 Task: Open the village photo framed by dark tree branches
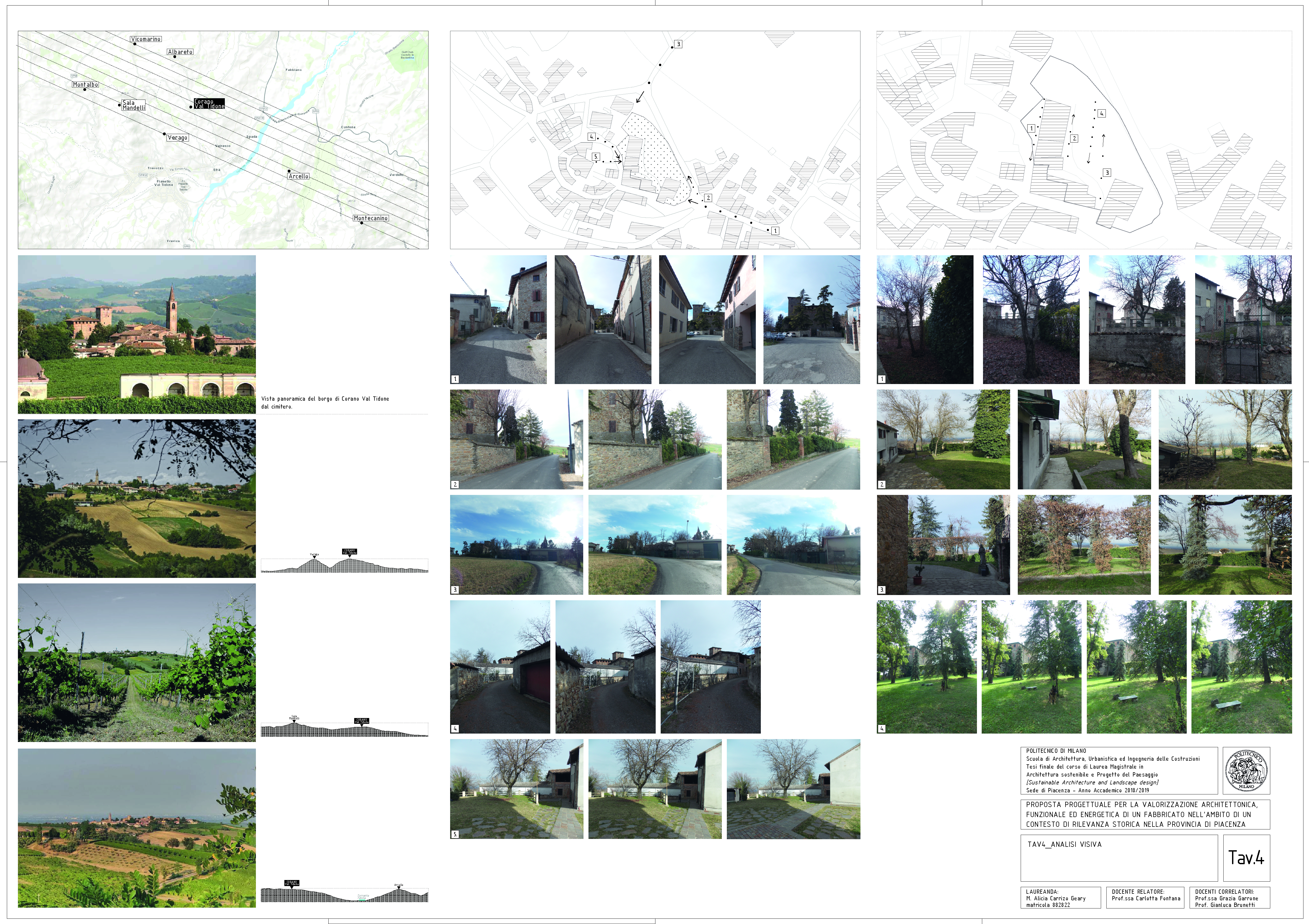tap(137, 498)
